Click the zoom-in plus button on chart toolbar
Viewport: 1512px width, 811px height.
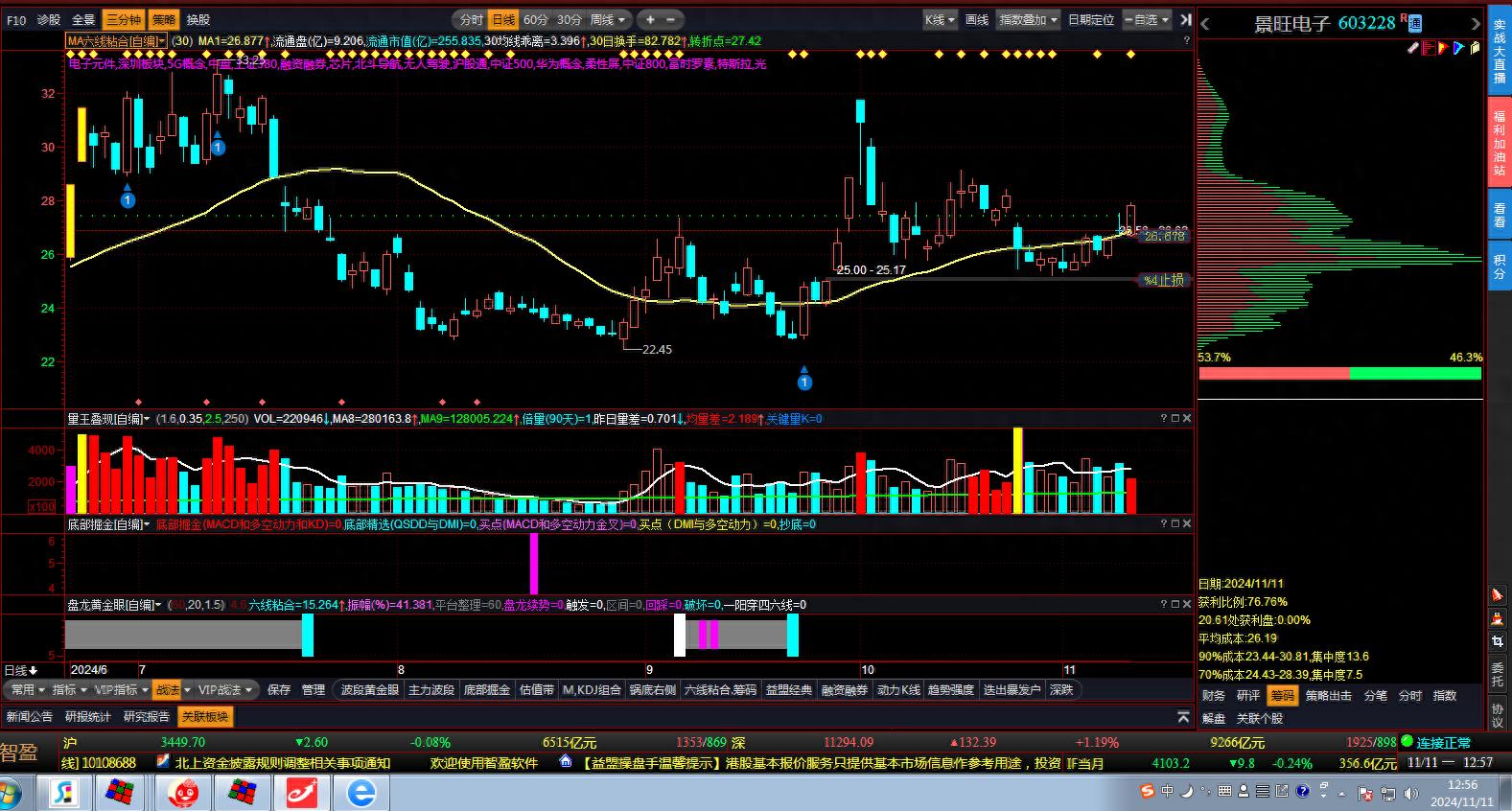tap(650, 19)
